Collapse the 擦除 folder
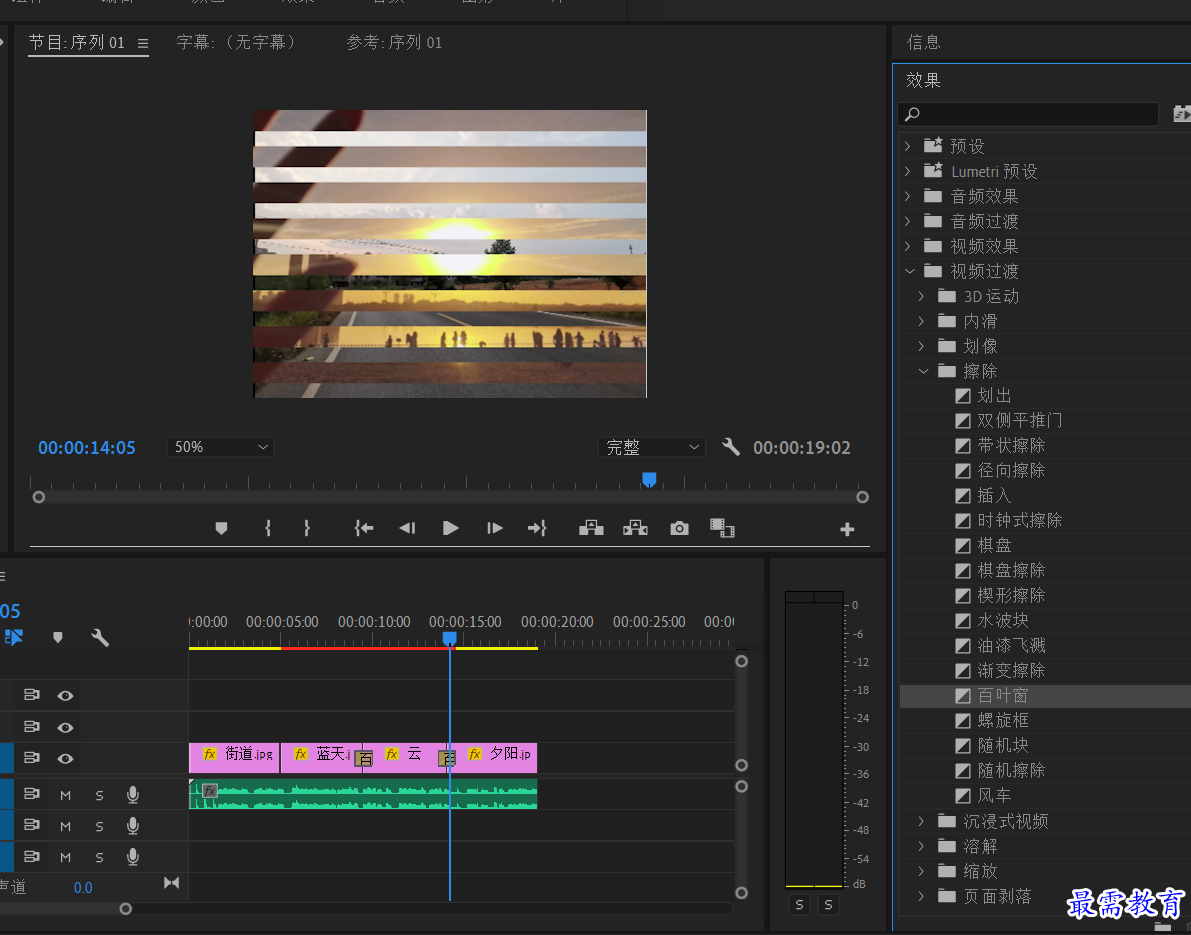 923,371
